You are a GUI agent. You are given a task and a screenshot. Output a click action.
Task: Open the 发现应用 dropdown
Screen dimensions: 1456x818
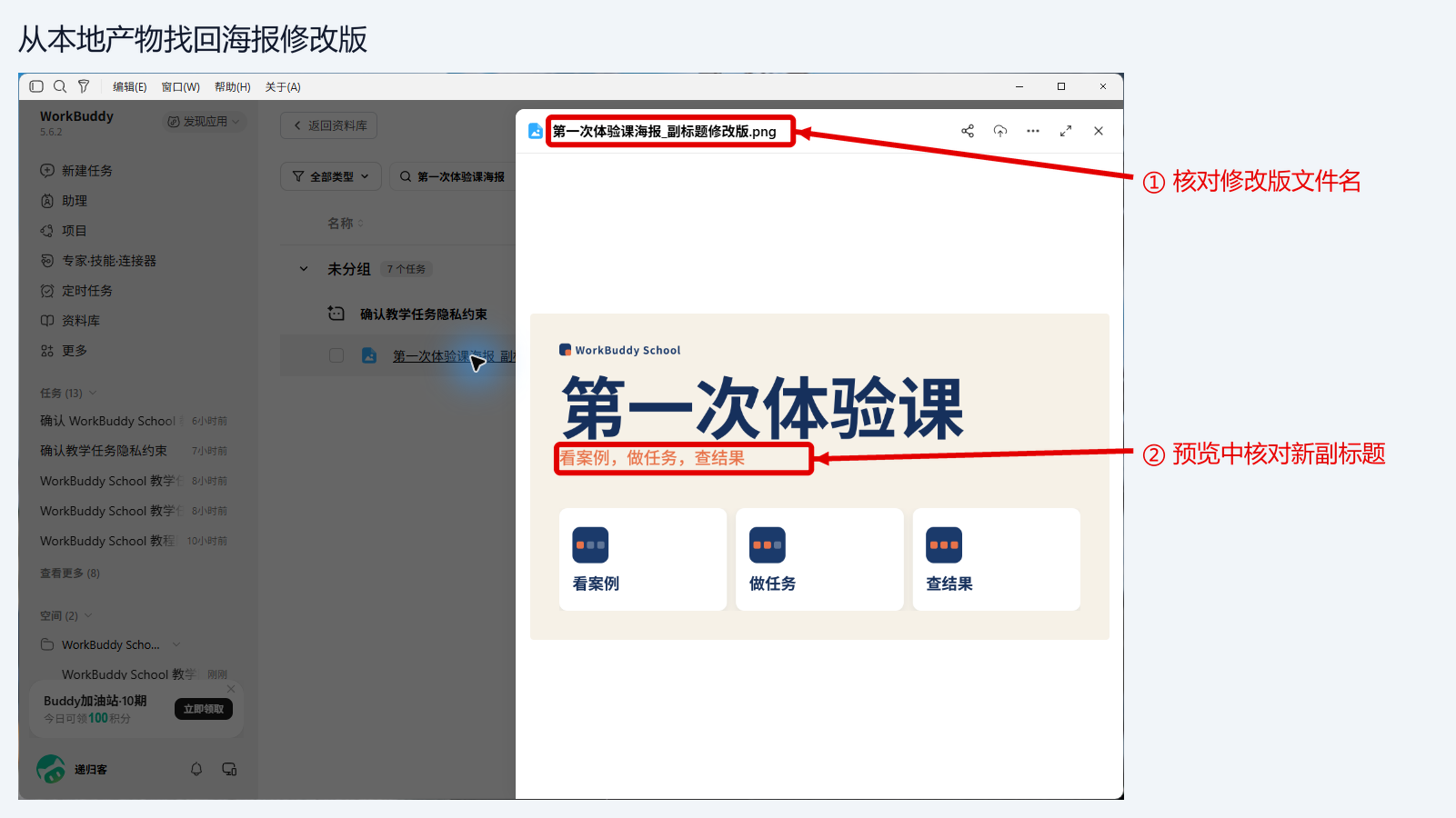click(204, 121)
